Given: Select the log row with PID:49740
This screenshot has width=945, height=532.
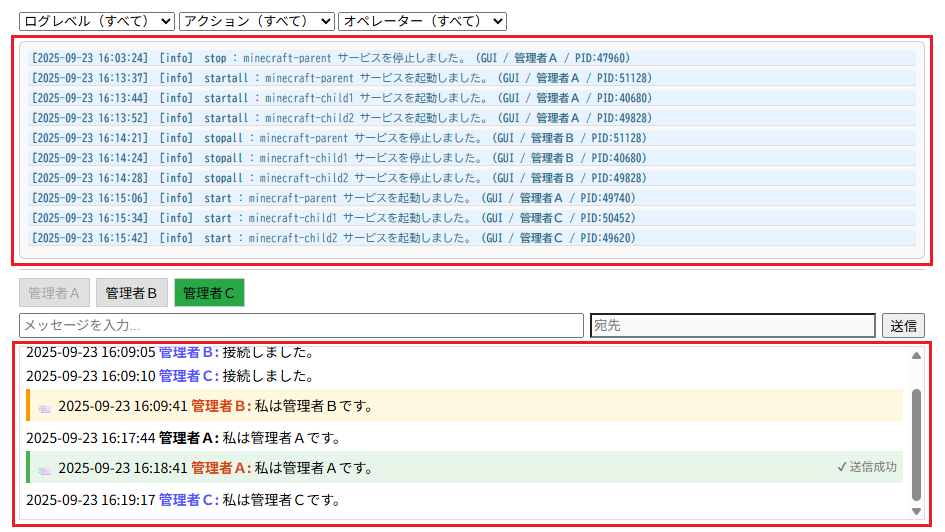Looking at the screenshot, I should [x=472, y=198].
